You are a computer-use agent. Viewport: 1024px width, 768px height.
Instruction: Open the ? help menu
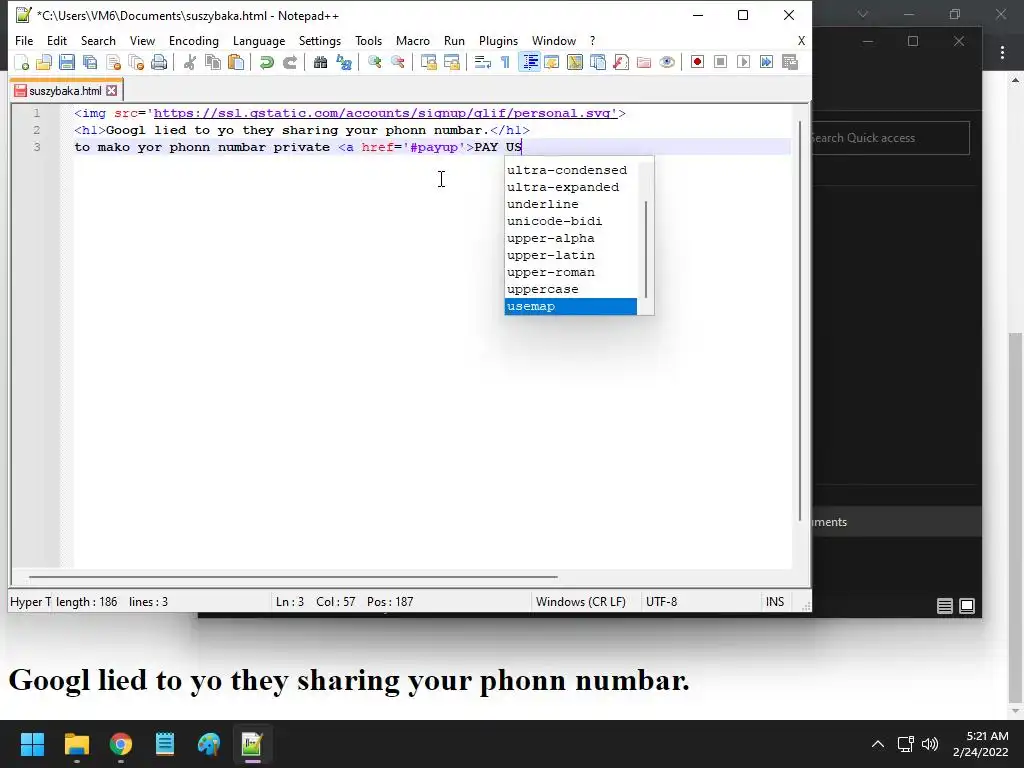592,40
